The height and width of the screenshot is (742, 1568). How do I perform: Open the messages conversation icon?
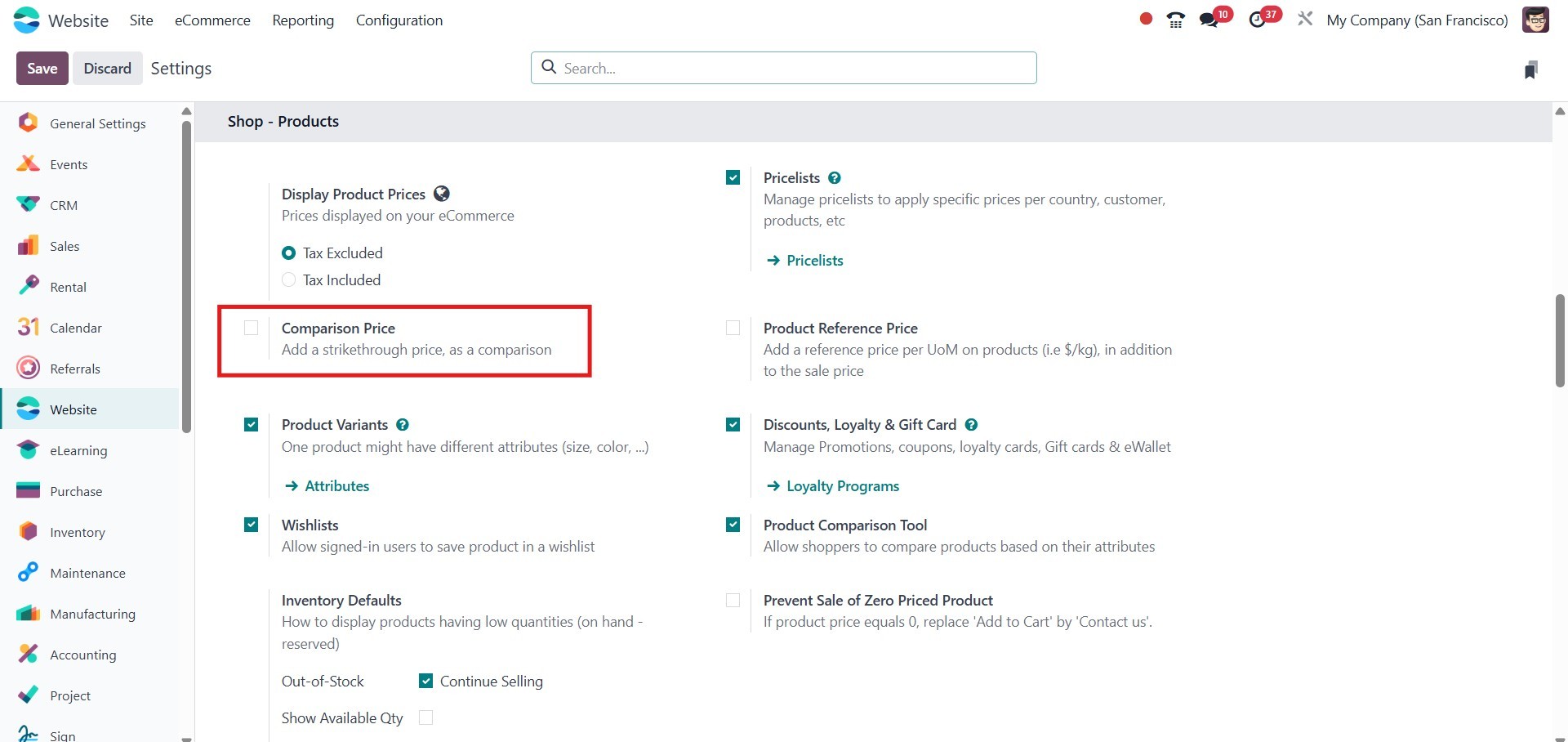(1209, 20)
